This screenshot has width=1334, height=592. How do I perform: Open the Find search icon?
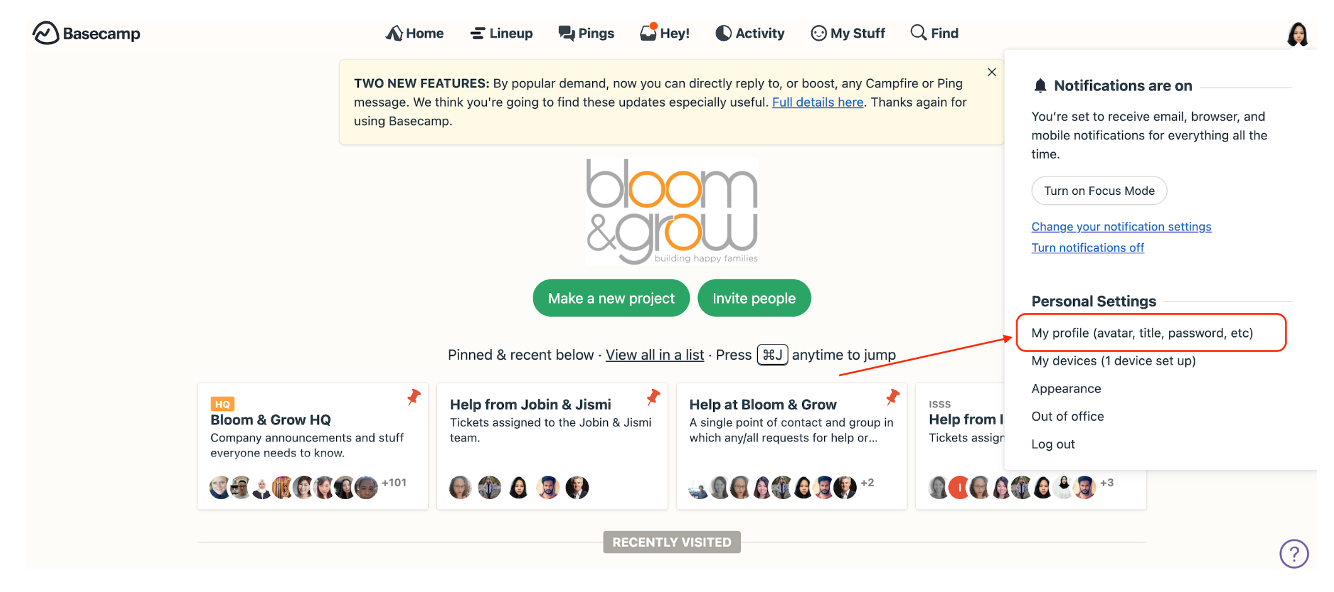click(x=934, y=33)
